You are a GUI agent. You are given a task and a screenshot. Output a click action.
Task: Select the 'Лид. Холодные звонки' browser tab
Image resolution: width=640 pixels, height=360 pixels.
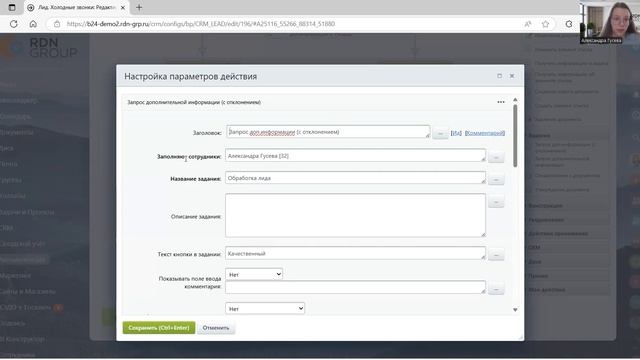[x=76, y=7]
